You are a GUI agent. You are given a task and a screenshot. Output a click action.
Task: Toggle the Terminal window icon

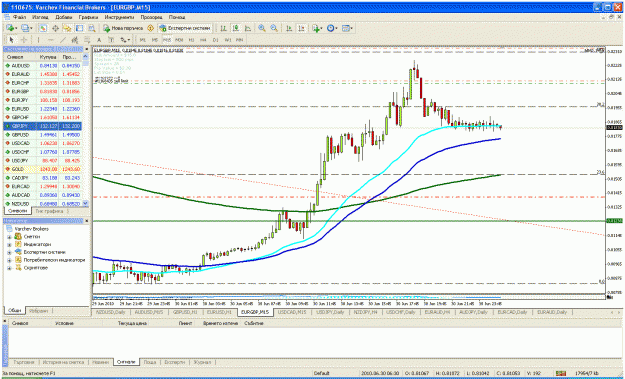click(x=79, y=28)
